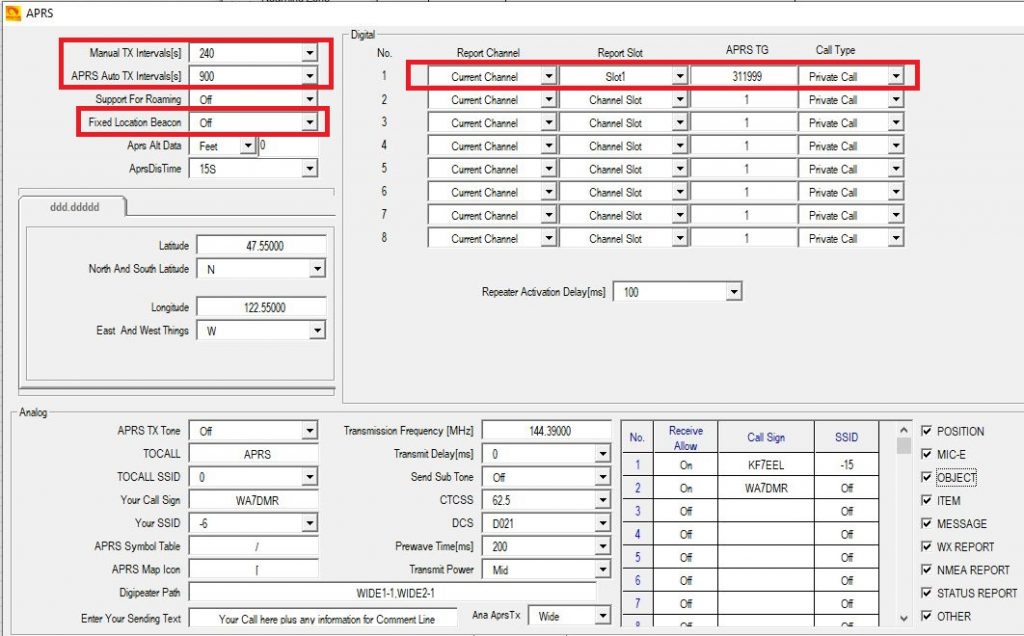
Task: Click the WA7DMR cell in receive table
Action: coord(766,488)
